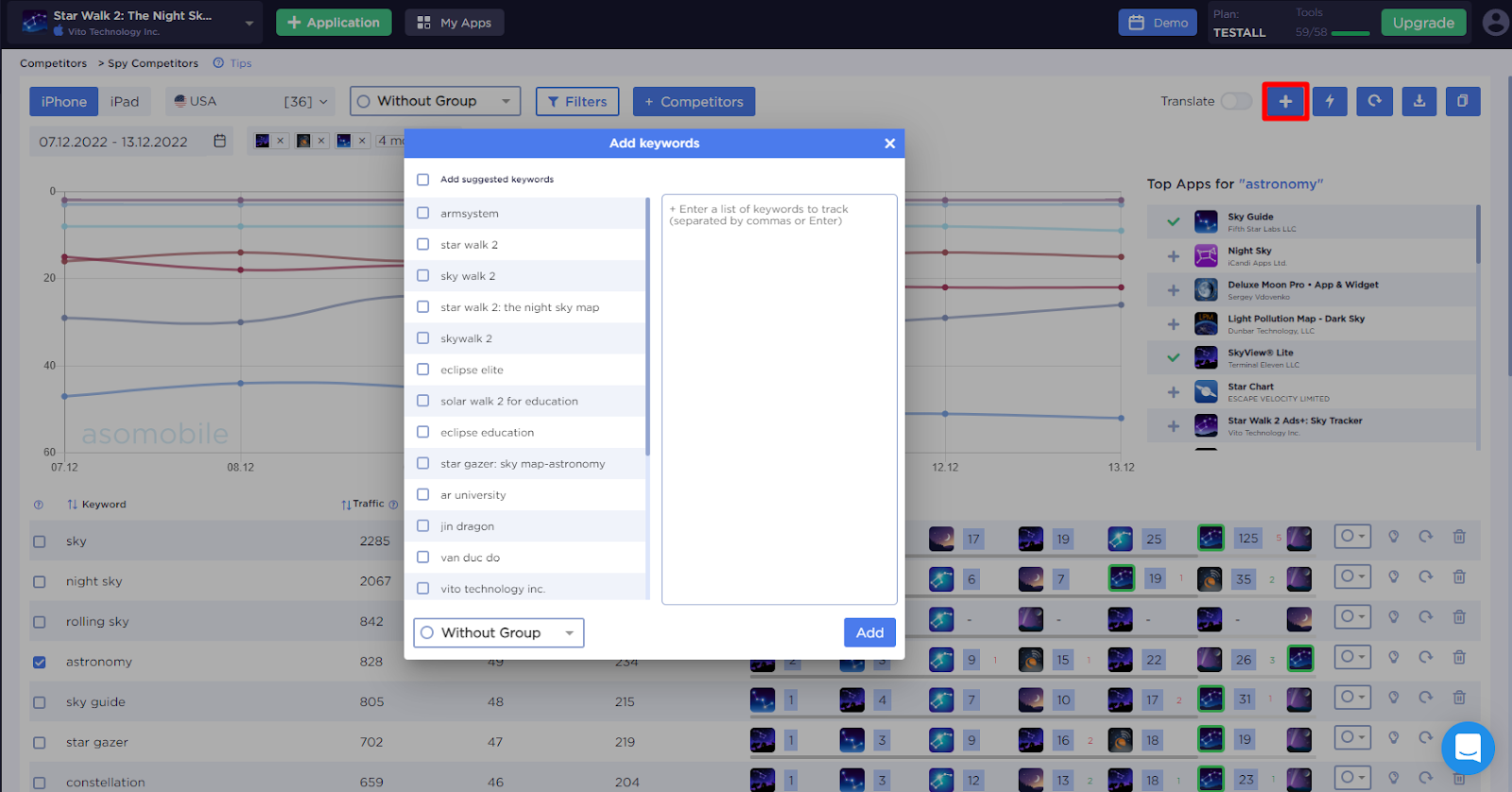Image resolution: width=1512 pixels, height=792 pixels.
Task: Toggle the Translate switch
Action: (x=1236, y=101)
